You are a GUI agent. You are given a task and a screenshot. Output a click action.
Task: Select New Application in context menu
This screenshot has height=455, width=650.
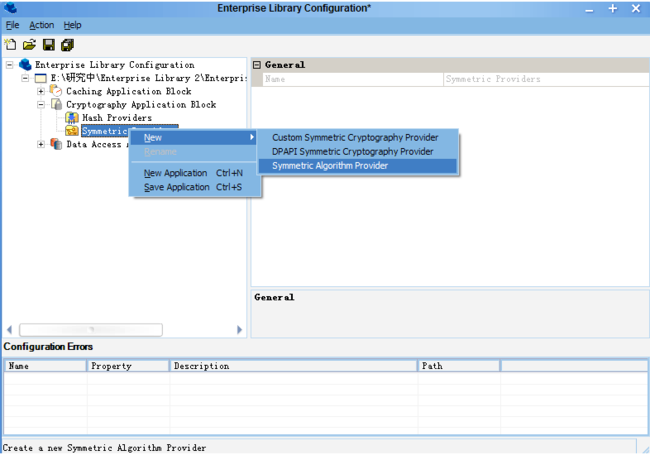tap(193, 173)
